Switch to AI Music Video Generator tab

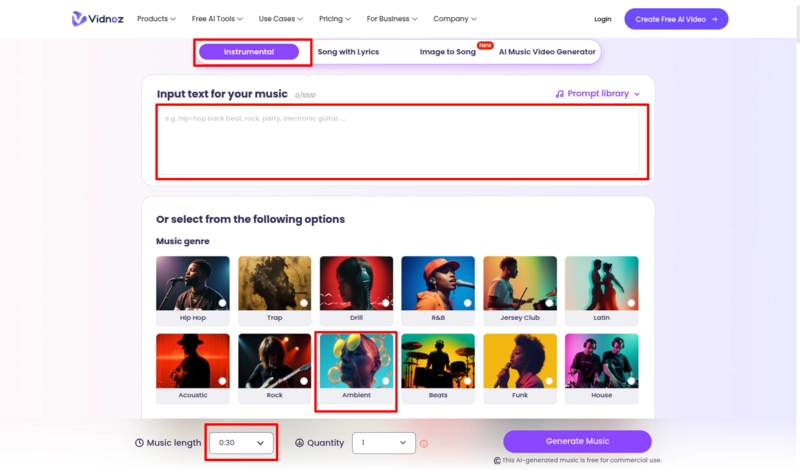pos(547,52)
